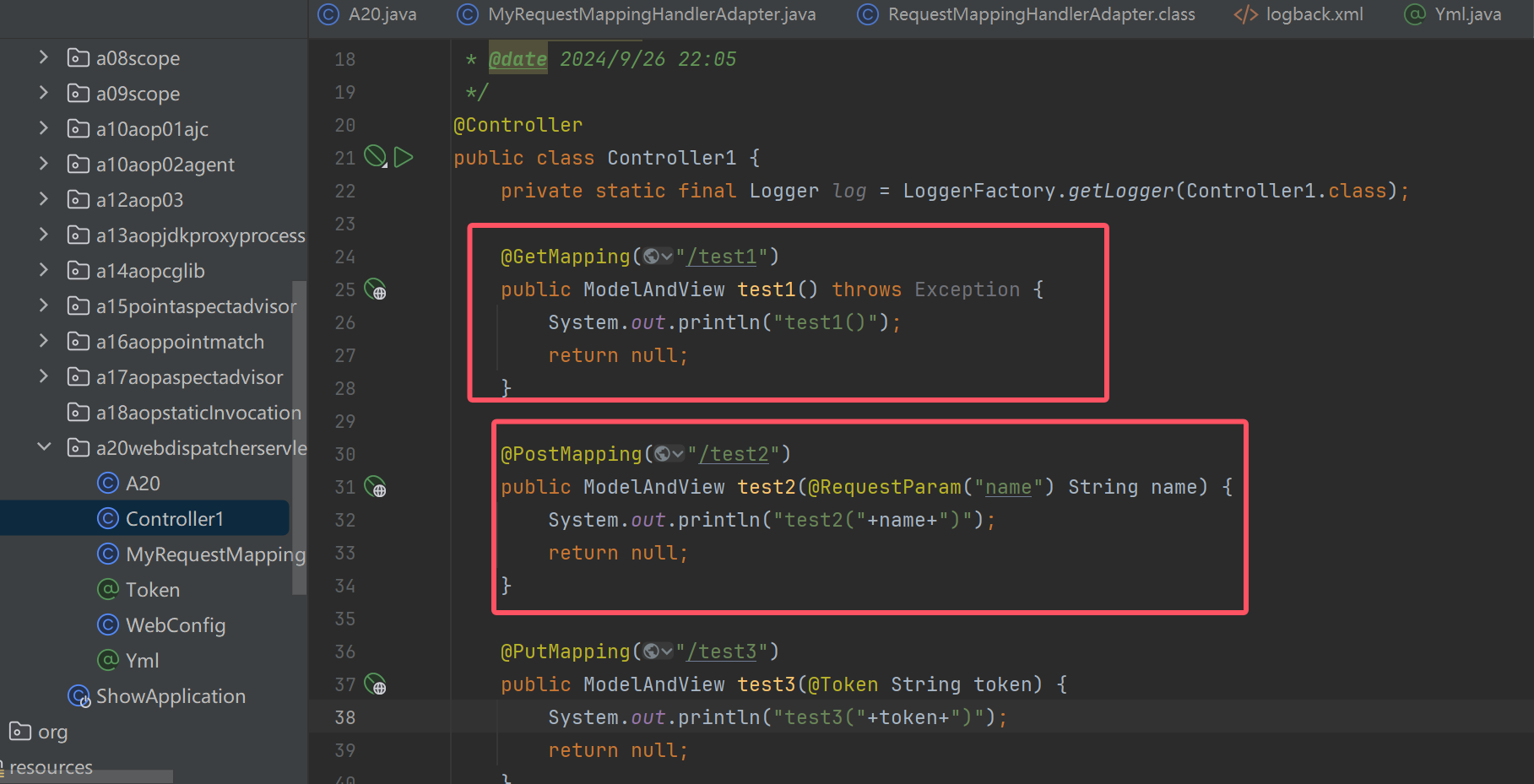
Task: Expand the a12aop03 folder
Action: pyautogui.click(x=44, y=199)
